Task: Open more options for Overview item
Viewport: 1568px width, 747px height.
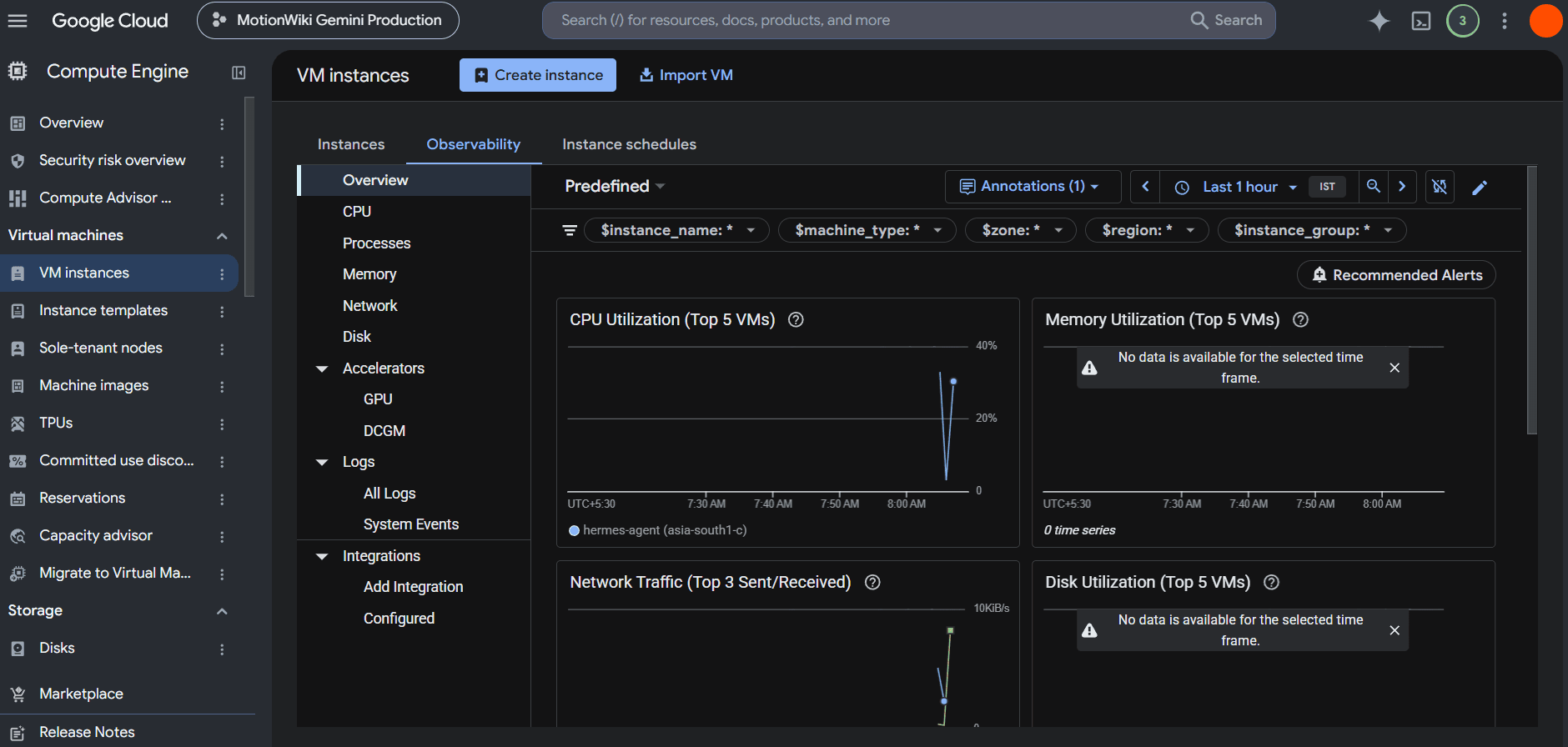Action: click(x=222, y=123)
